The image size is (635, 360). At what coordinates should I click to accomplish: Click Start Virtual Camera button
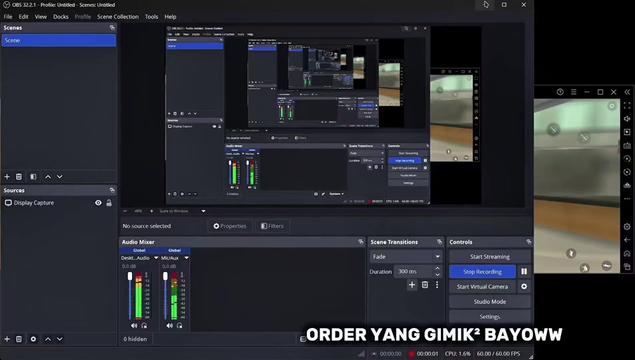482,286
